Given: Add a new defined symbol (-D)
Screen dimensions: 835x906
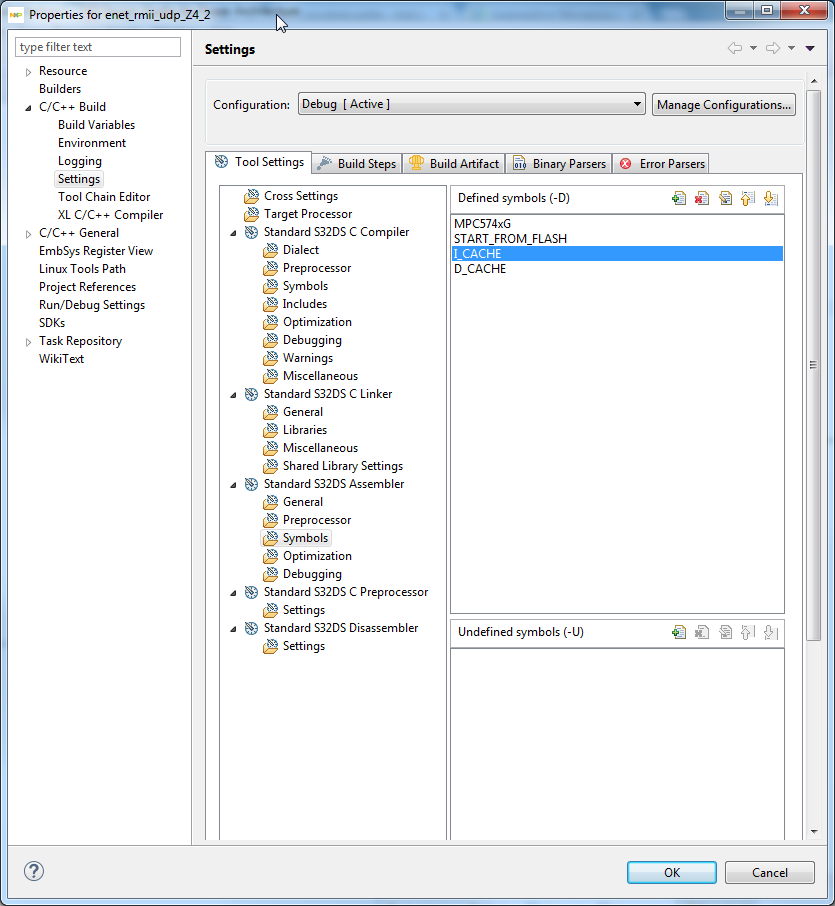Looking at the screenshot, I should click(679, 199).
